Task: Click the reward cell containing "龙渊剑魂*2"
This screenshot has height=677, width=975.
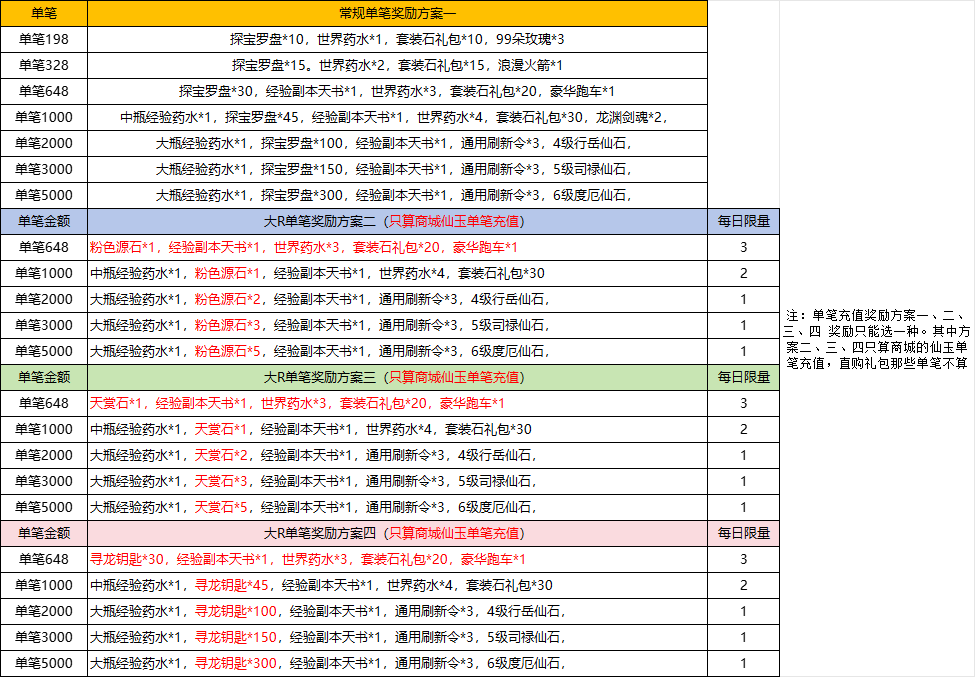Action: (397, 117)
